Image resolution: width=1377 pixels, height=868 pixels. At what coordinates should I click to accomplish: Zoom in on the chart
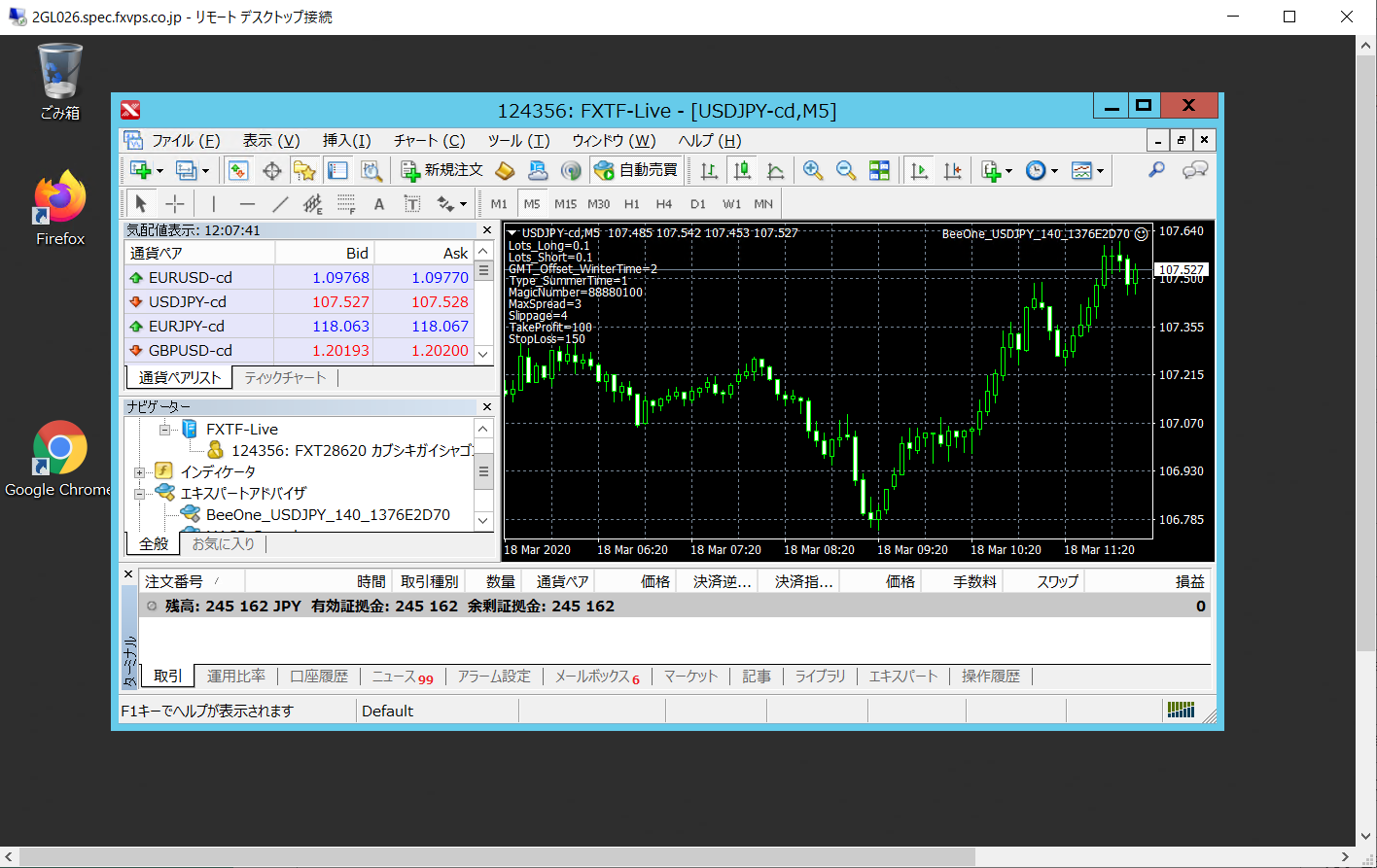click(x=813, y=170)
